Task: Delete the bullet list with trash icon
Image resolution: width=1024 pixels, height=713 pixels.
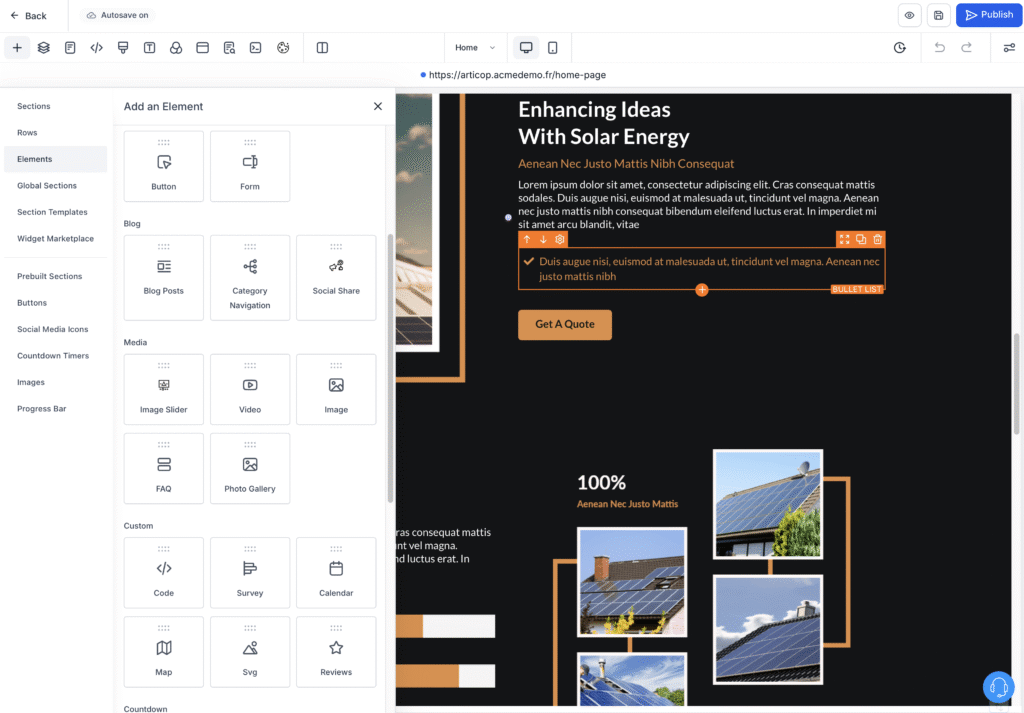Action: point(877,240)
